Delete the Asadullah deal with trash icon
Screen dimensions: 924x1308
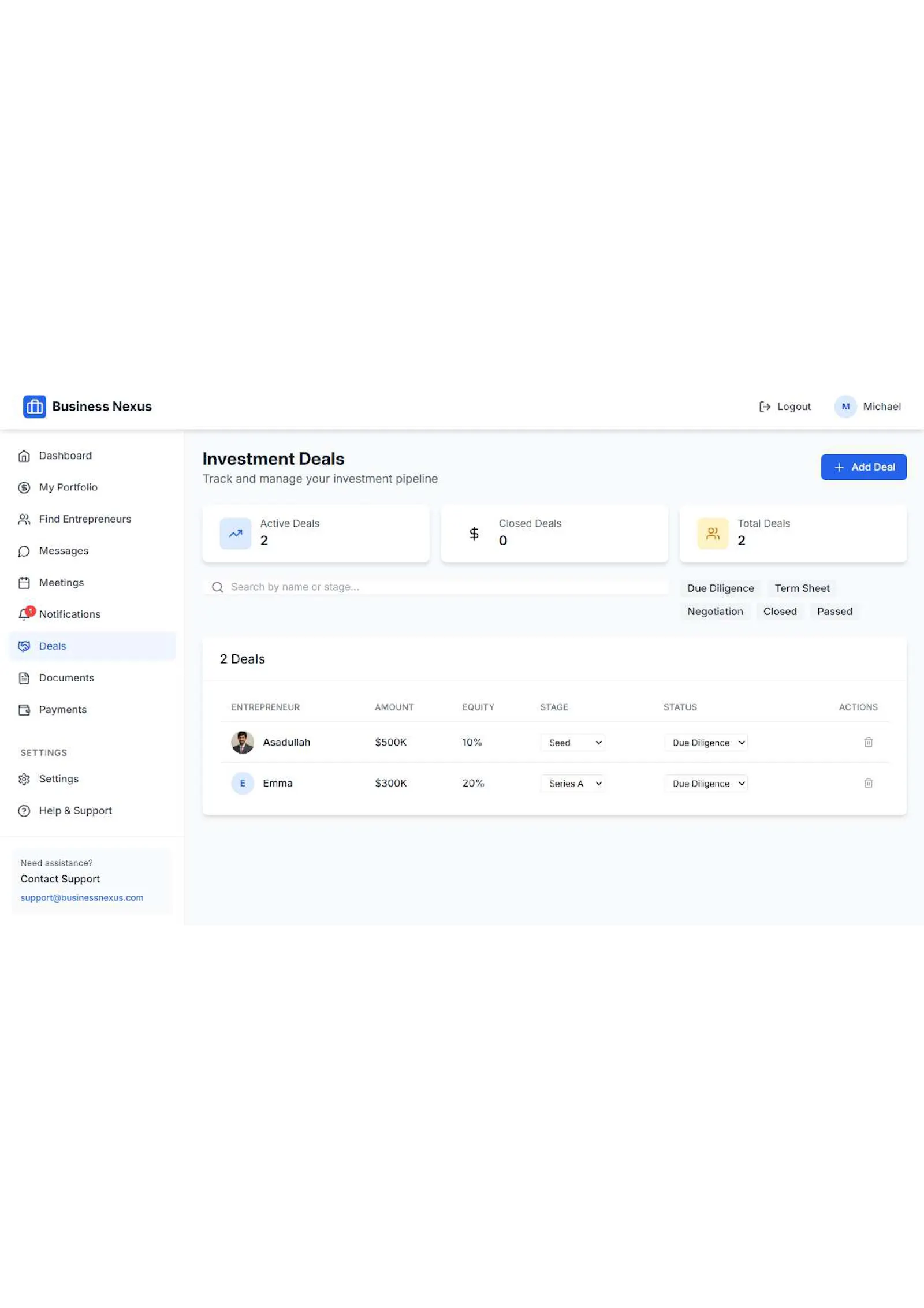pyautogui.click(x=868, y=742)
